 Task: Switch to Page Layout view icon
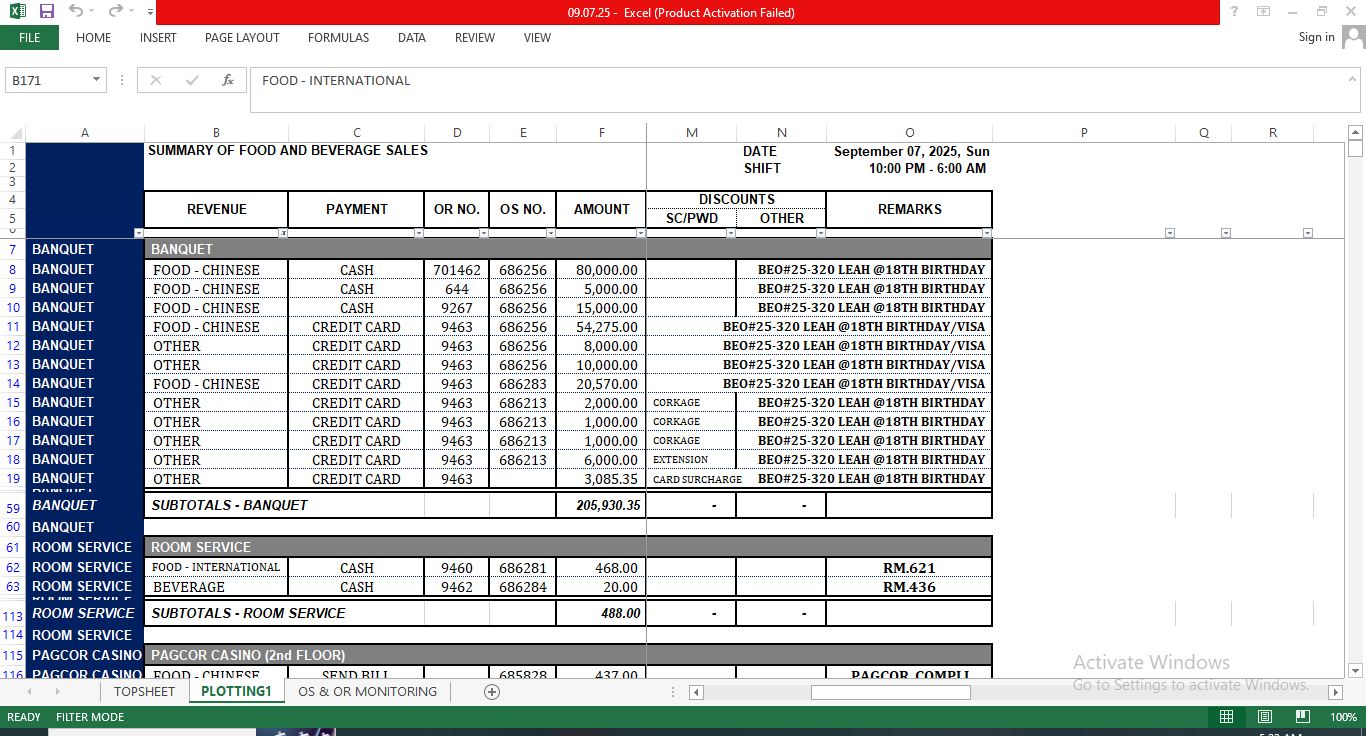tap(1264, 717)
